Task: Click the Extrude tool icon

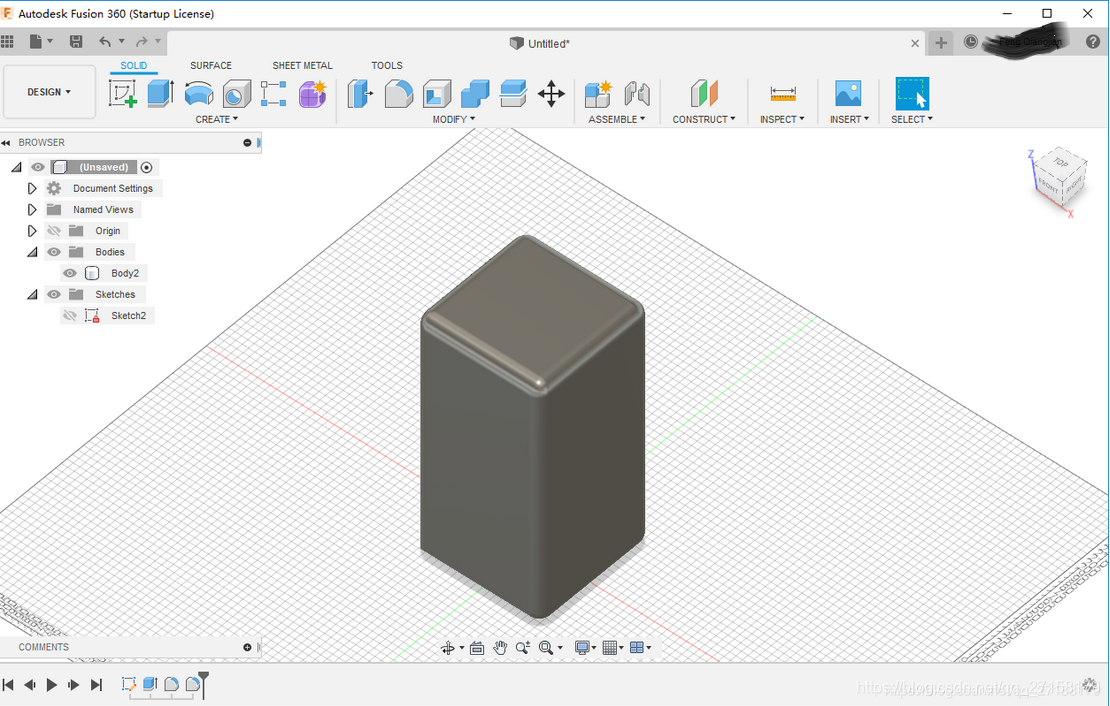Action: click(x=160, y=94)
